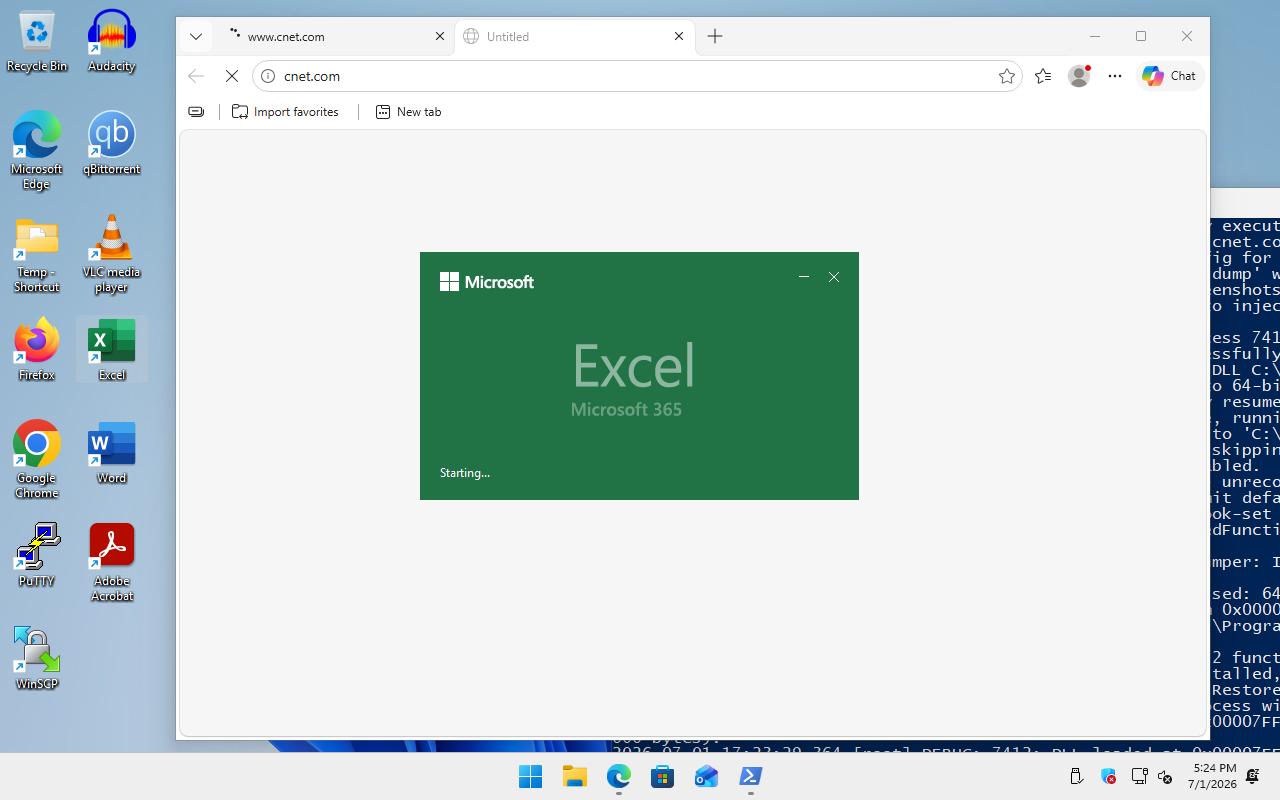Viewport: 1280px width, 800px height.
Task: Open qBittorrent desktop shortcut
Action: coord(111,143)
